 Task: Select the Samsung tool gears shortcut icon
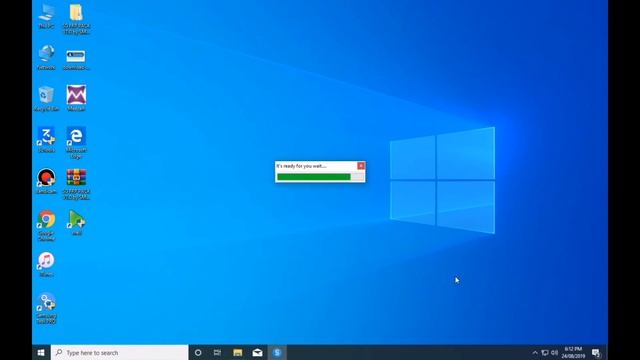click(x=46, y=309)
